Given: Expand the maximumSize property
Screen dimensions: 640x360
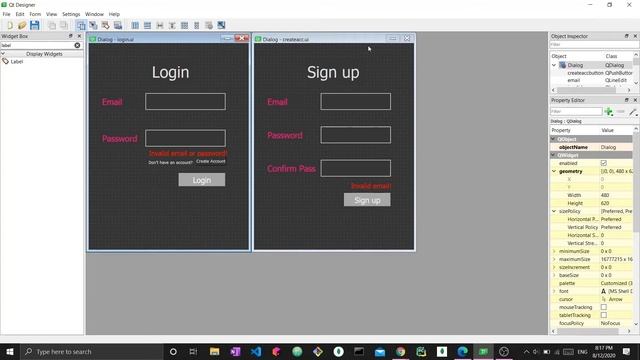Looking at the screenshot, I should tap(554, 259).
